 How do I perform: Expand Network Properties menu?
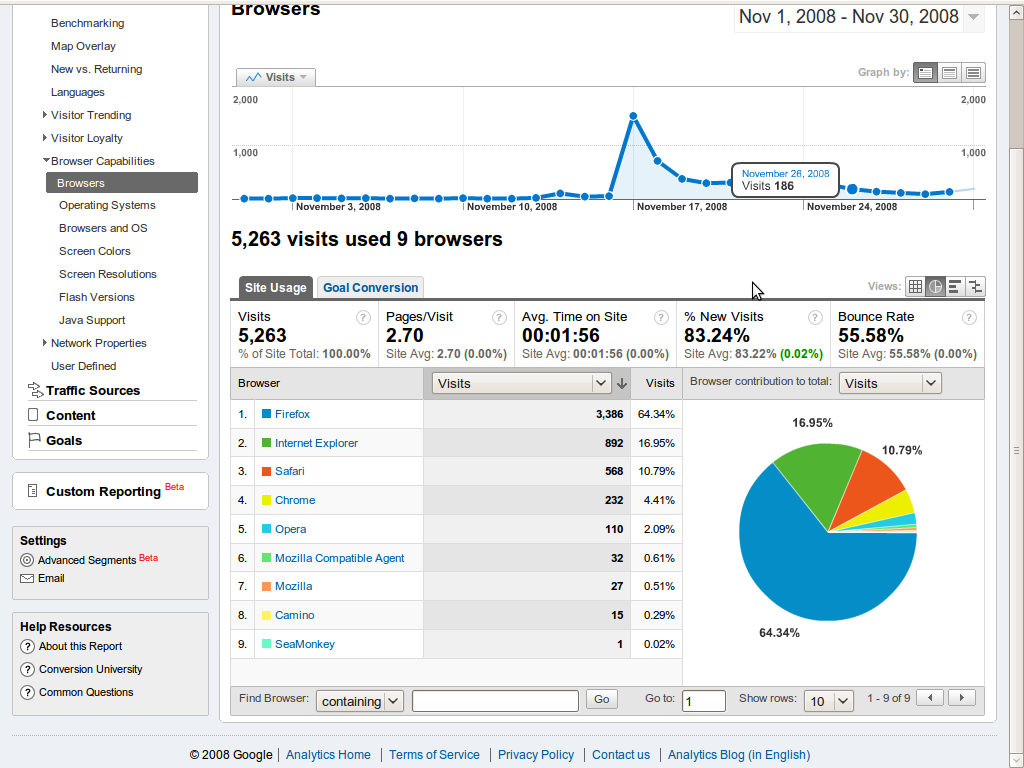point(44,343)
